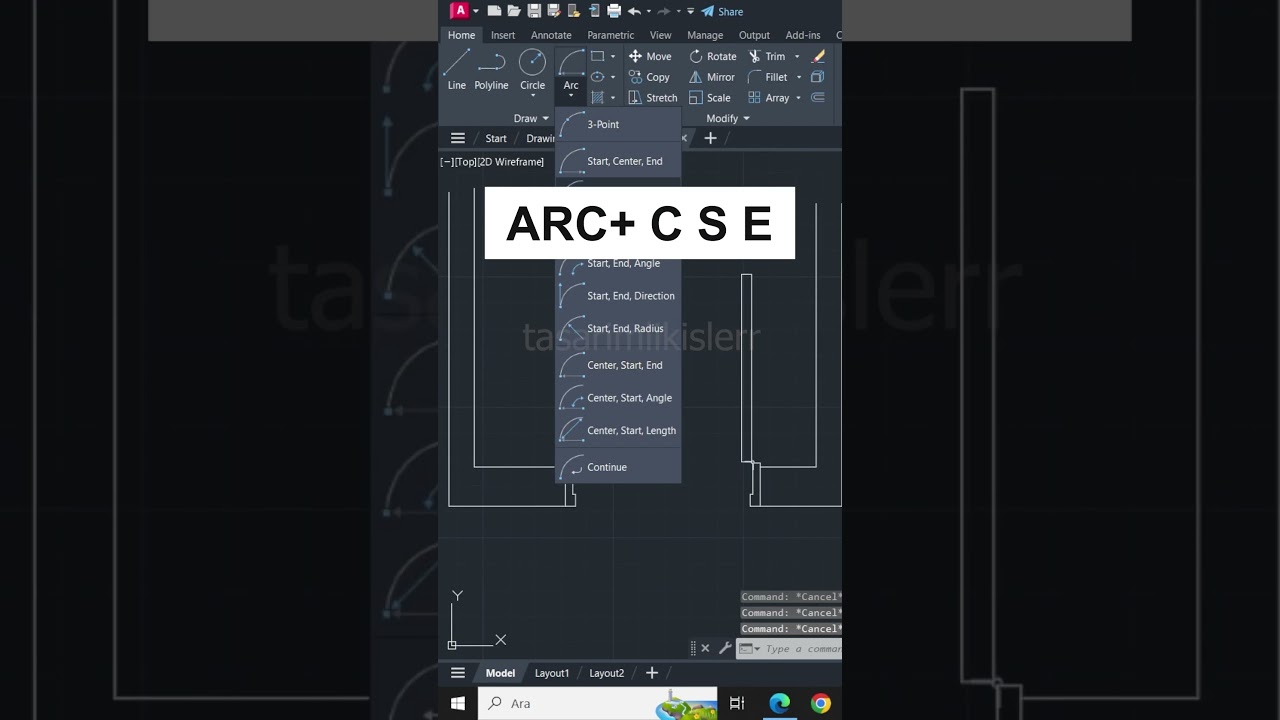Click the Save icon in quick access toolbar
This screenshot has height=720, width=1280.
click(x=534, y=11)
